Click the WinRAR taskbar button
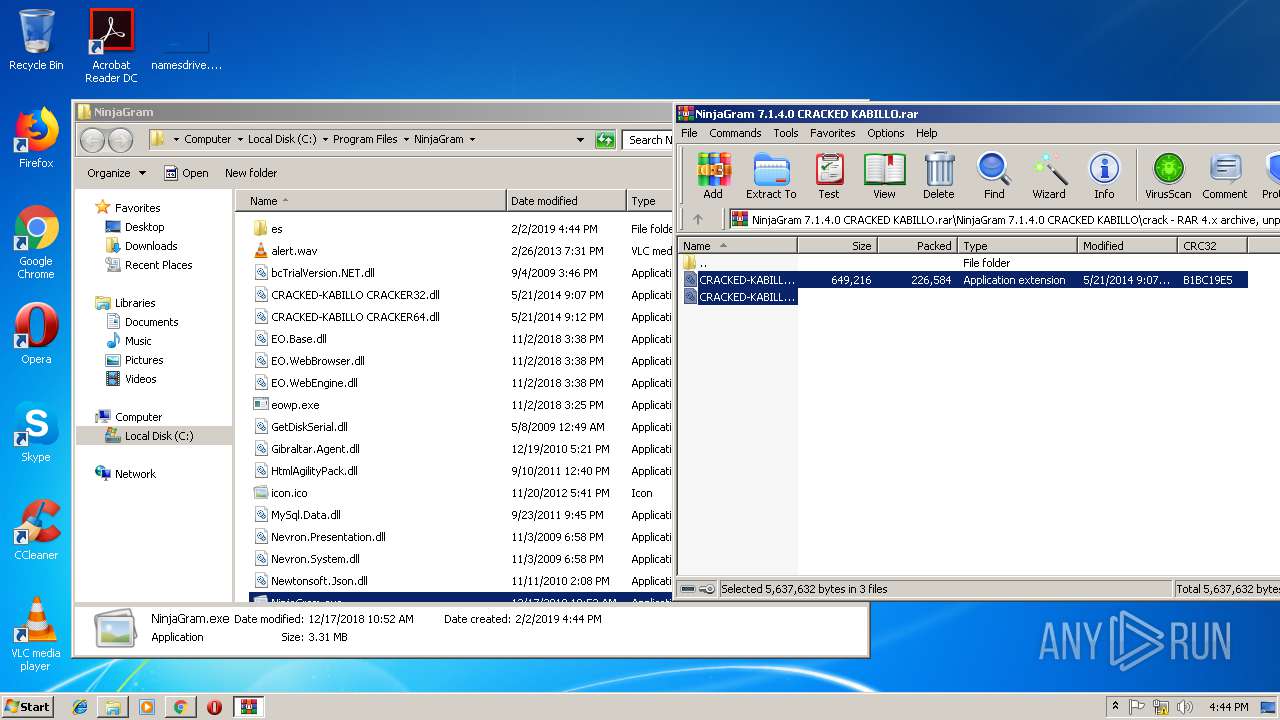Image resolution: width=1280 pixels, height=720 pixels. click(248, 707)
